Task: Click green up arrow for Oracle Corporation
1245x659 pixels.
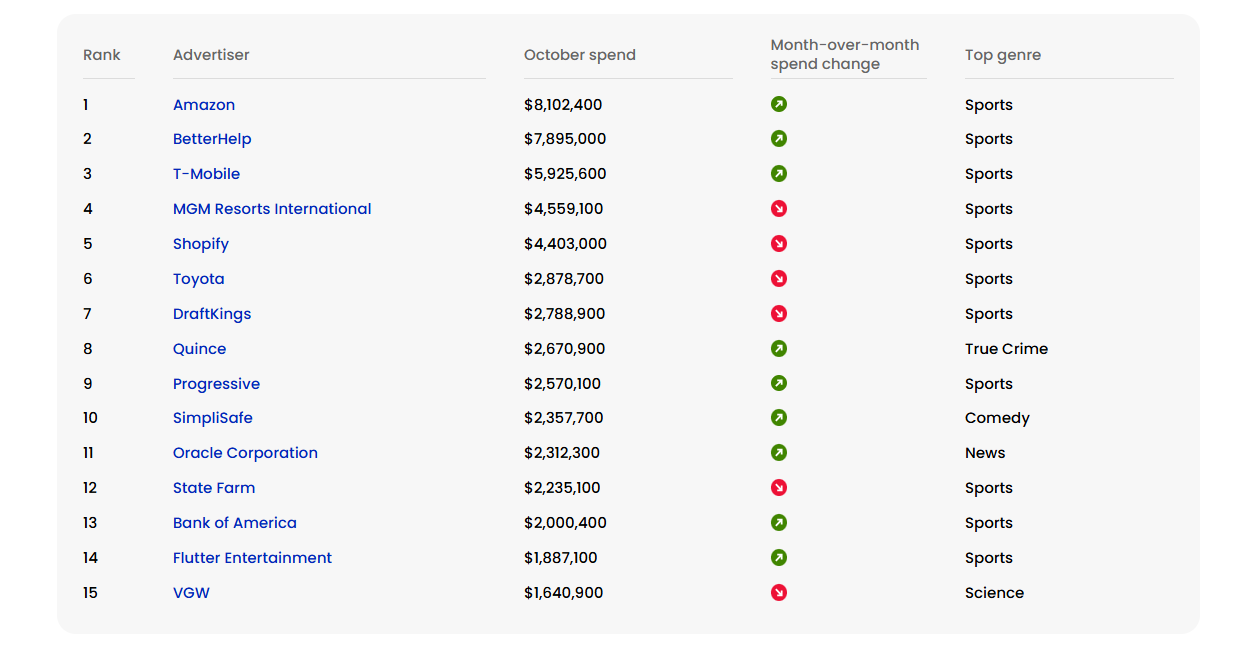Action: pyautogui.click(x=779, y=452)
